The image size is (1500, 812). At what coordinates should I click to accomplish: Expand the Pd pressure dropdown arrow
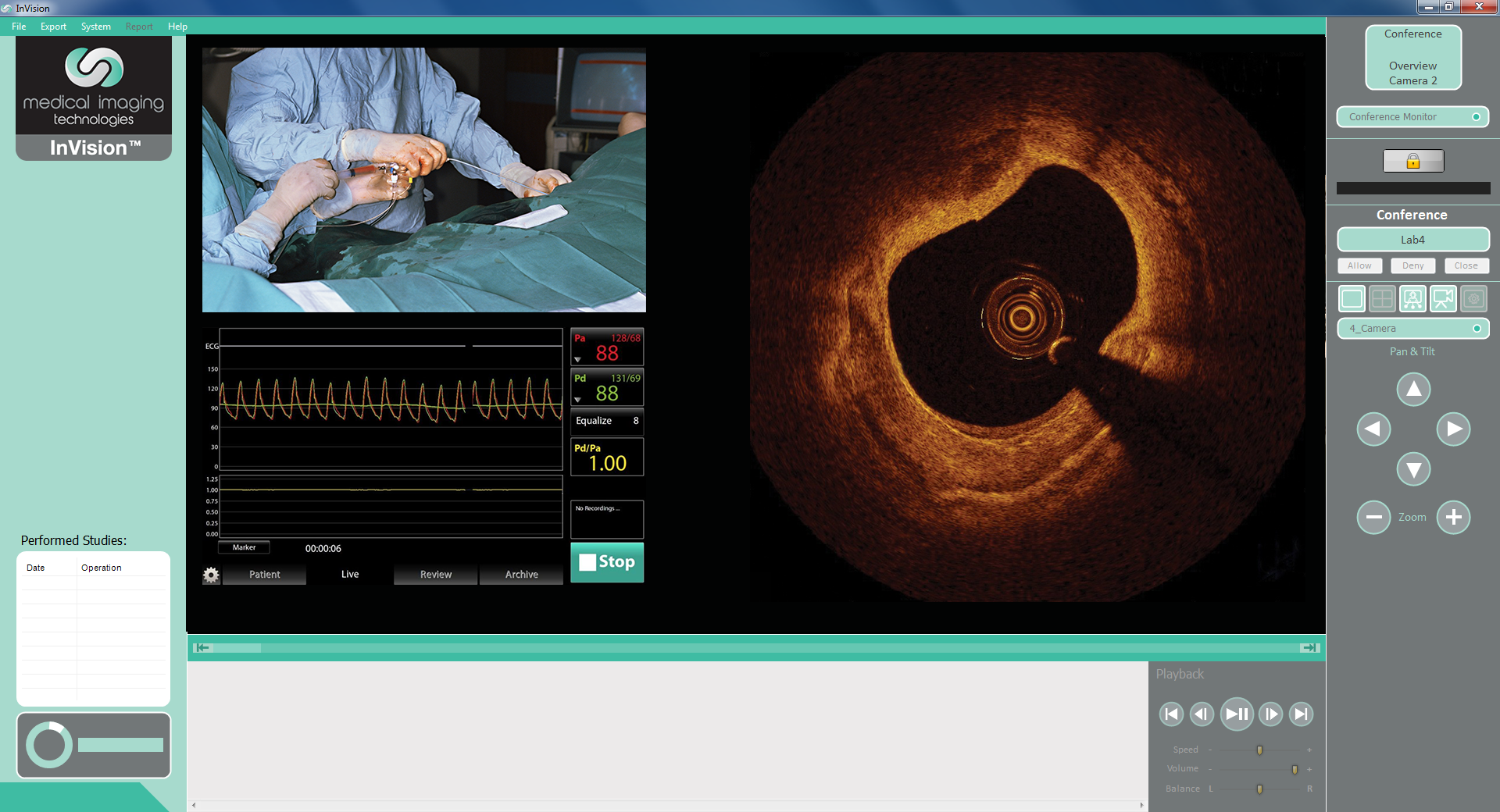[577, 400]
